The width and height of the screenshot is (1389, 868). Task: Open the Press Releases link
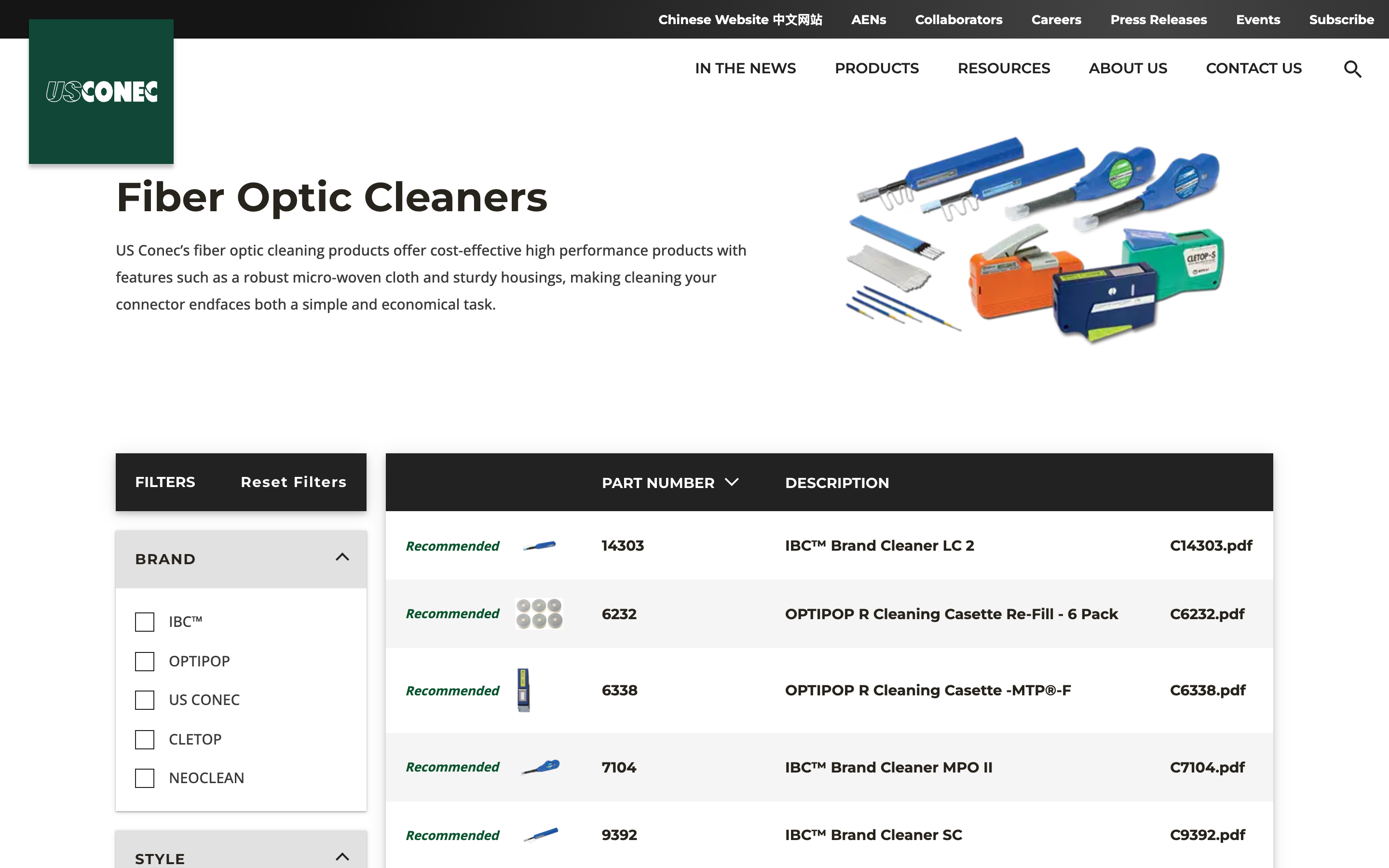click(1158, 19)
